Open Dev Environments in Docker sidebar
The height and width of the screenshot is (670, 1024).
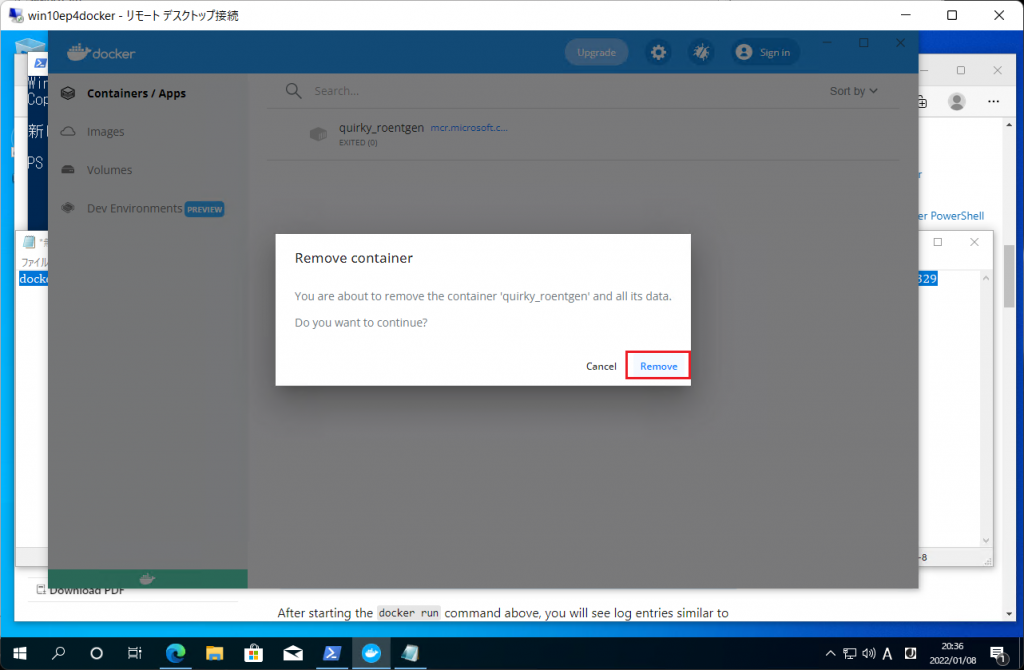coord(135,208)
